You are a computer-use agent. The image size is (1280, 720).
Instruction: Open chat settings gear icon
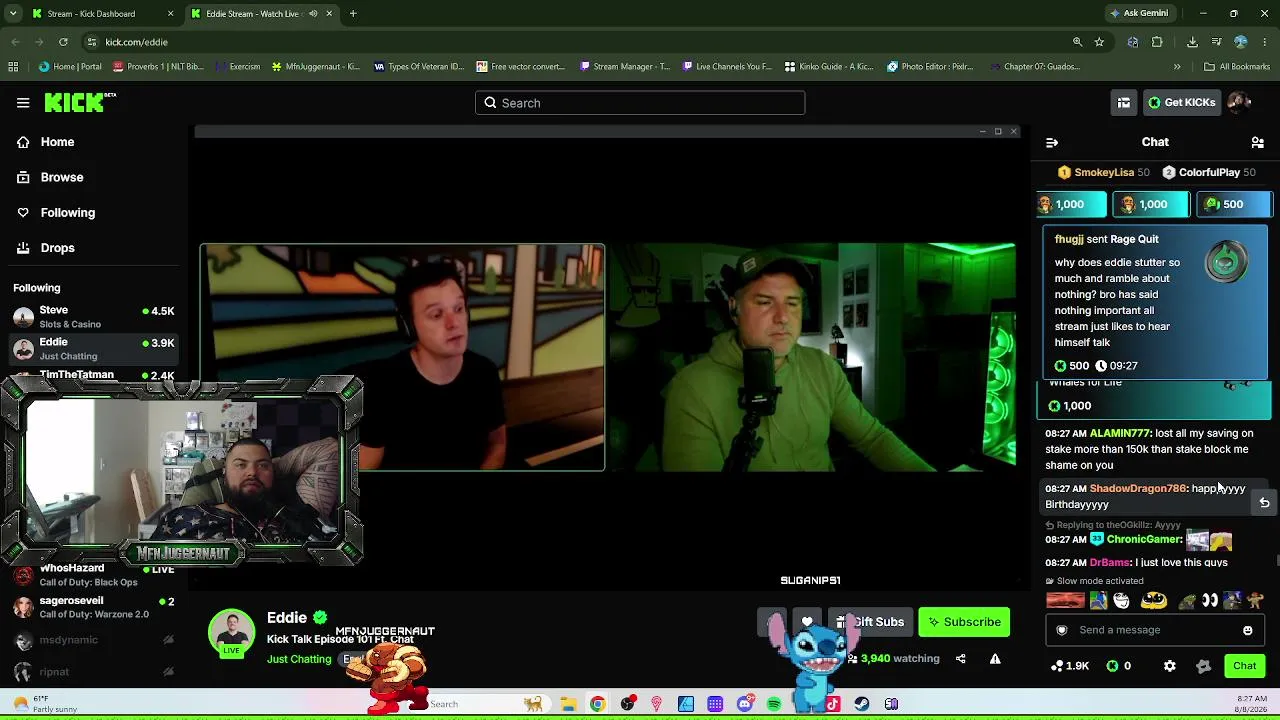pyautogui.click(x=1170, y=666)
